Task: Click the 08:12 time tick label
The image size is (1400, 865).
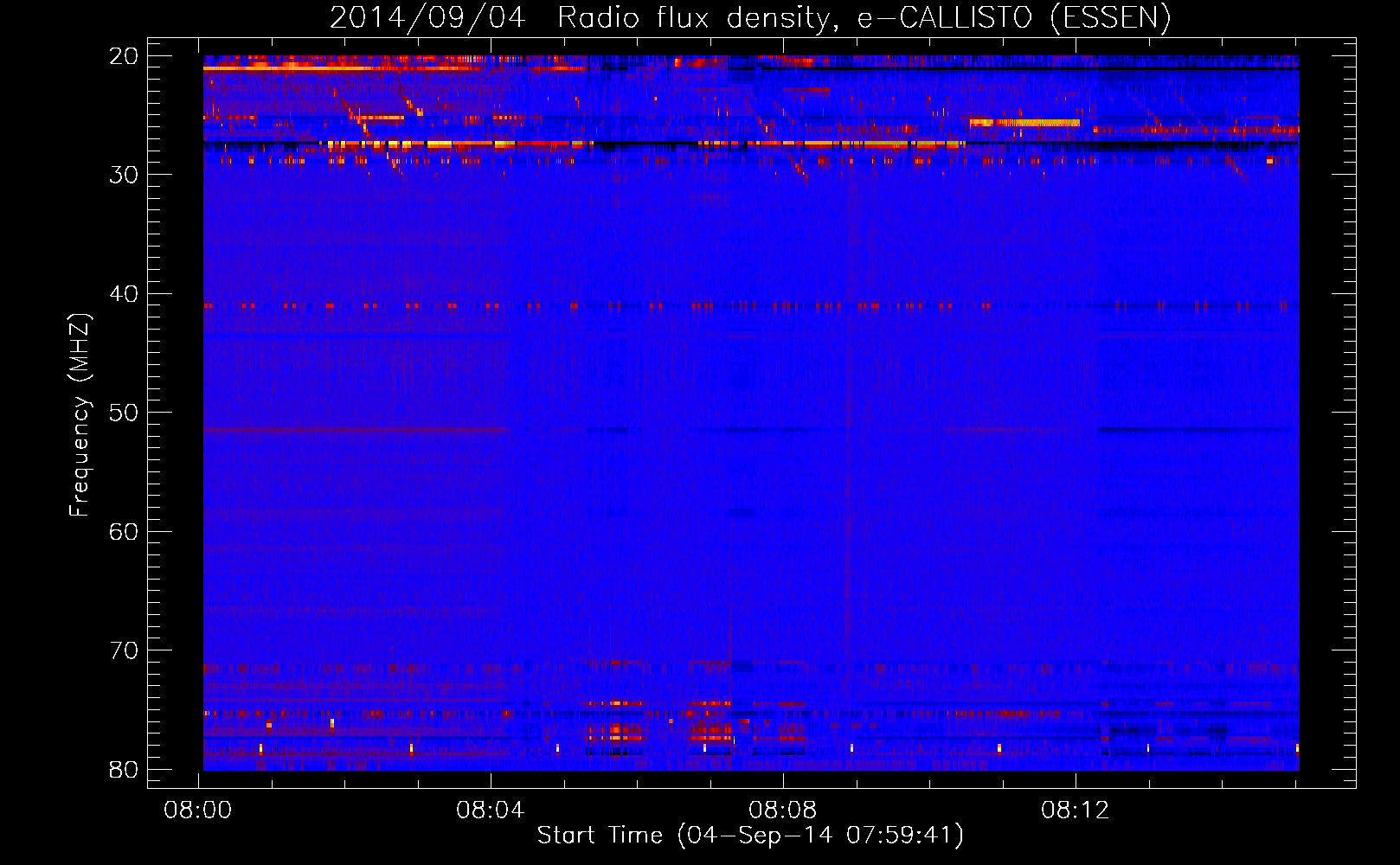Action: click(x=1076, y=811)
